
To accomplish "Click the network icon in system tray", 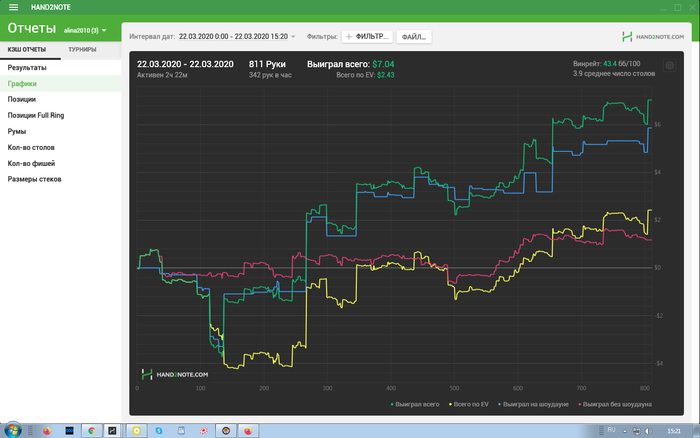I will pos(637,431).
